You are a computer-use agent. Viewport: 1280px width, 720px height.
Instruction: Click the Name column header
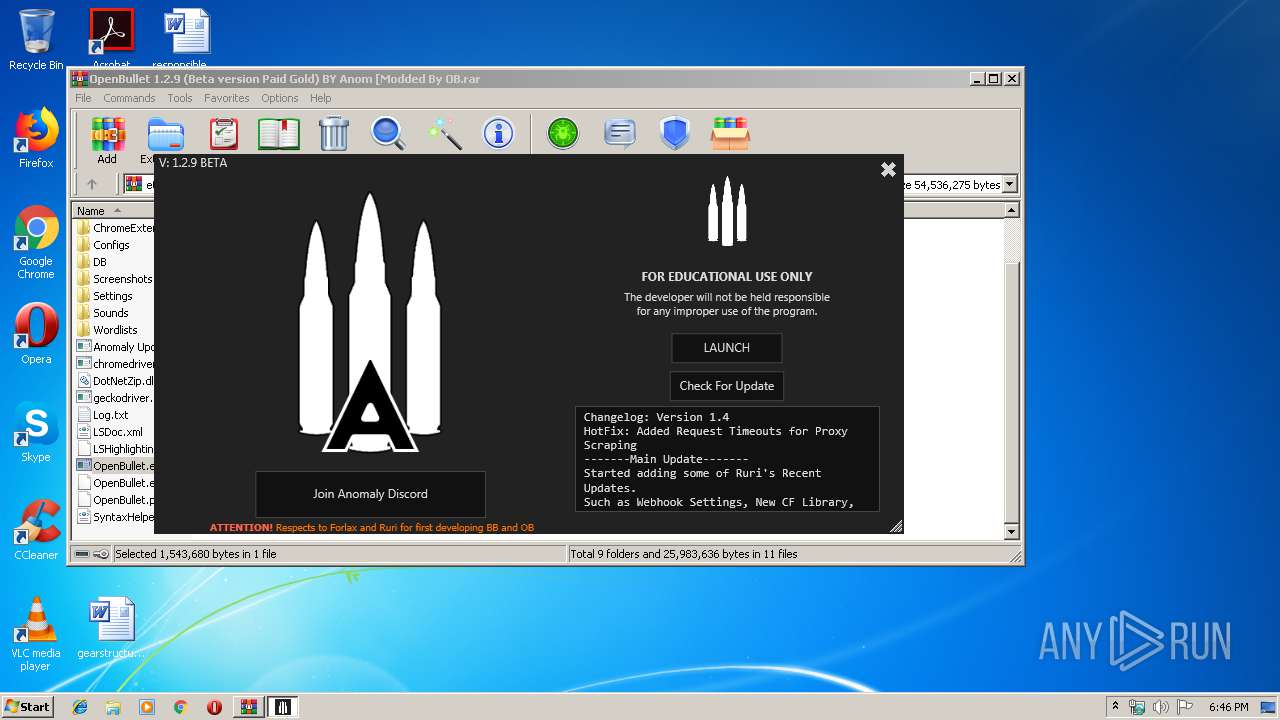113,210
